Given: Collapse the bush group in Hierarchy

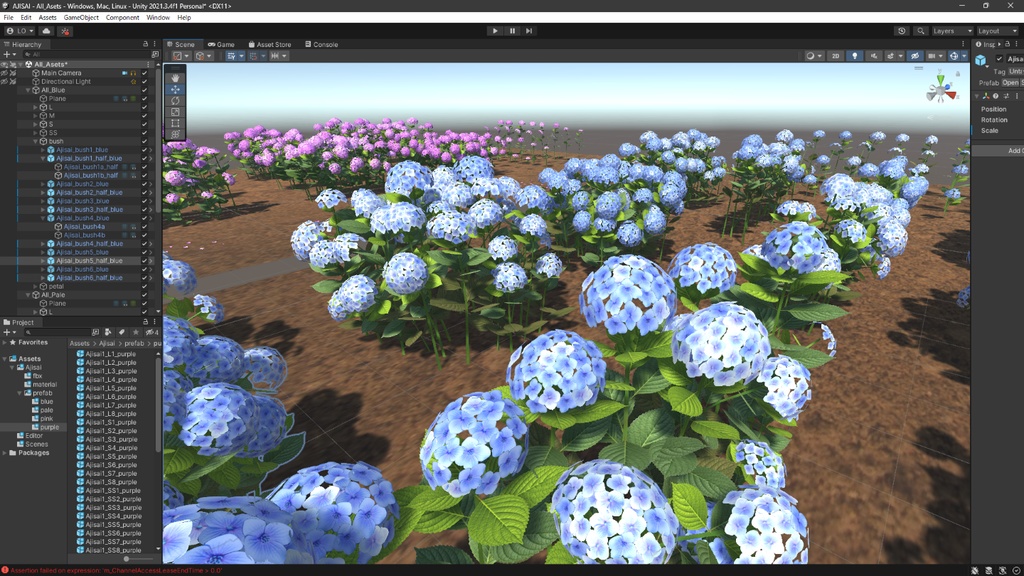Looking at the screenshot, I should [x=36, y=141].
